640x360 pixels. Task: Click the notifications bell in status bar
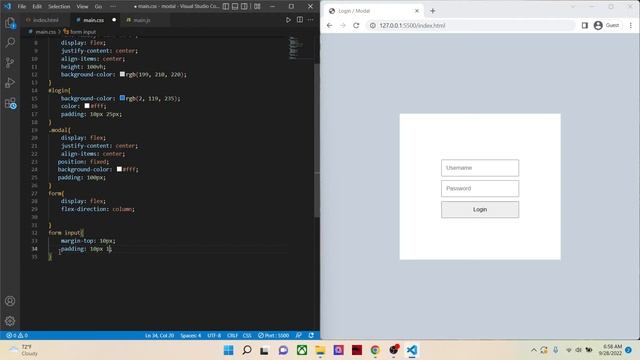[311, 336]
